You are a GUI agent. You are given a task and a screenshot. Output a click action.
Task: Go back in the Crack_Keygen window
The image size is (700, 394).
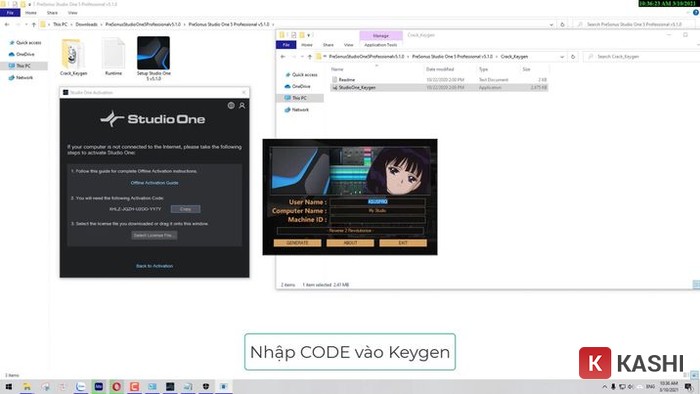click(283, 57)
